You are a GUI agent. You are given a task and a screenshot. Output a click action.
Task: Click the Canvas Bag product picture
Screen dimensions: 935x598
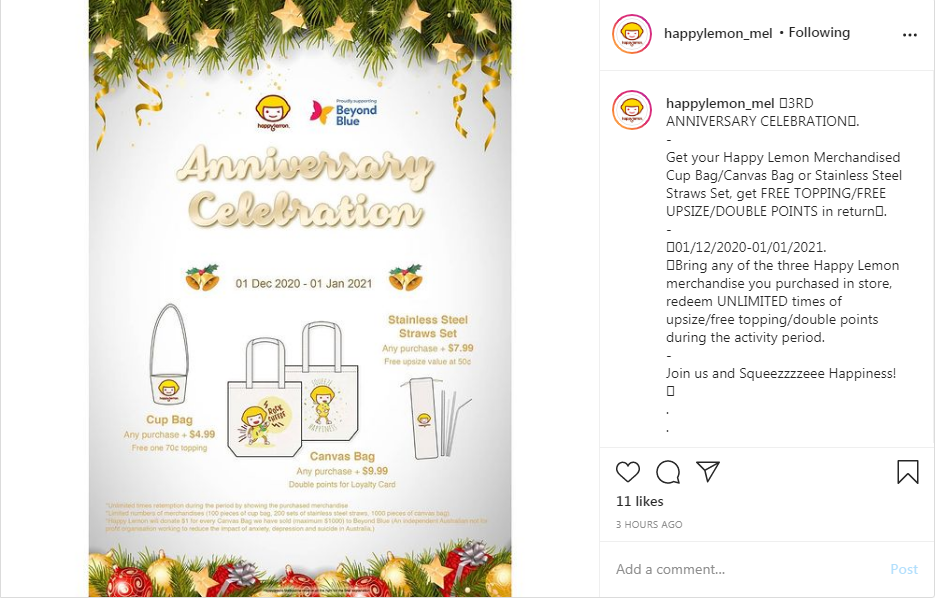(293, 390)
